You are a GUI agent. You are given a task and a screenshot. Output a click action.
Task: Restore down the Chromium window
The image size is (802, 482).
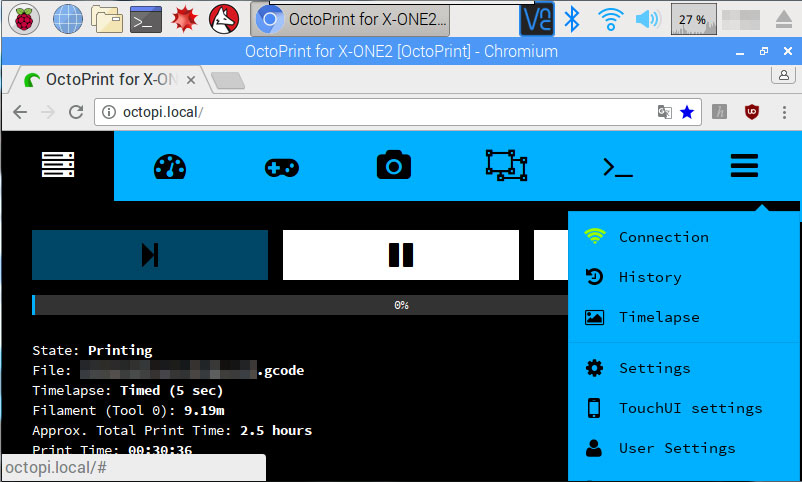point(764,51)
